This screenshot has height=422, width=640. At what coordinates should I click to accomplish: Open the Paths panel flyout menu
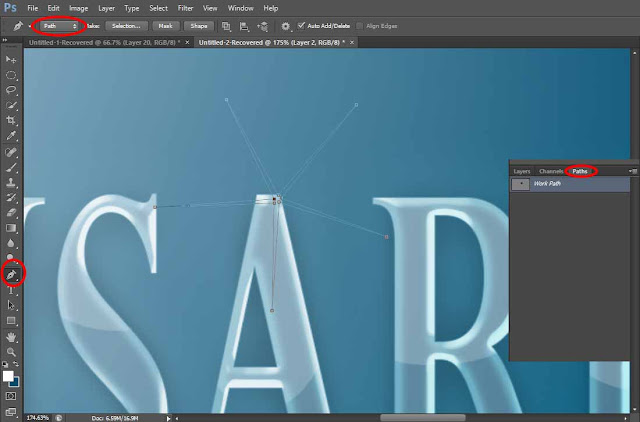click(x=633, y=171)
